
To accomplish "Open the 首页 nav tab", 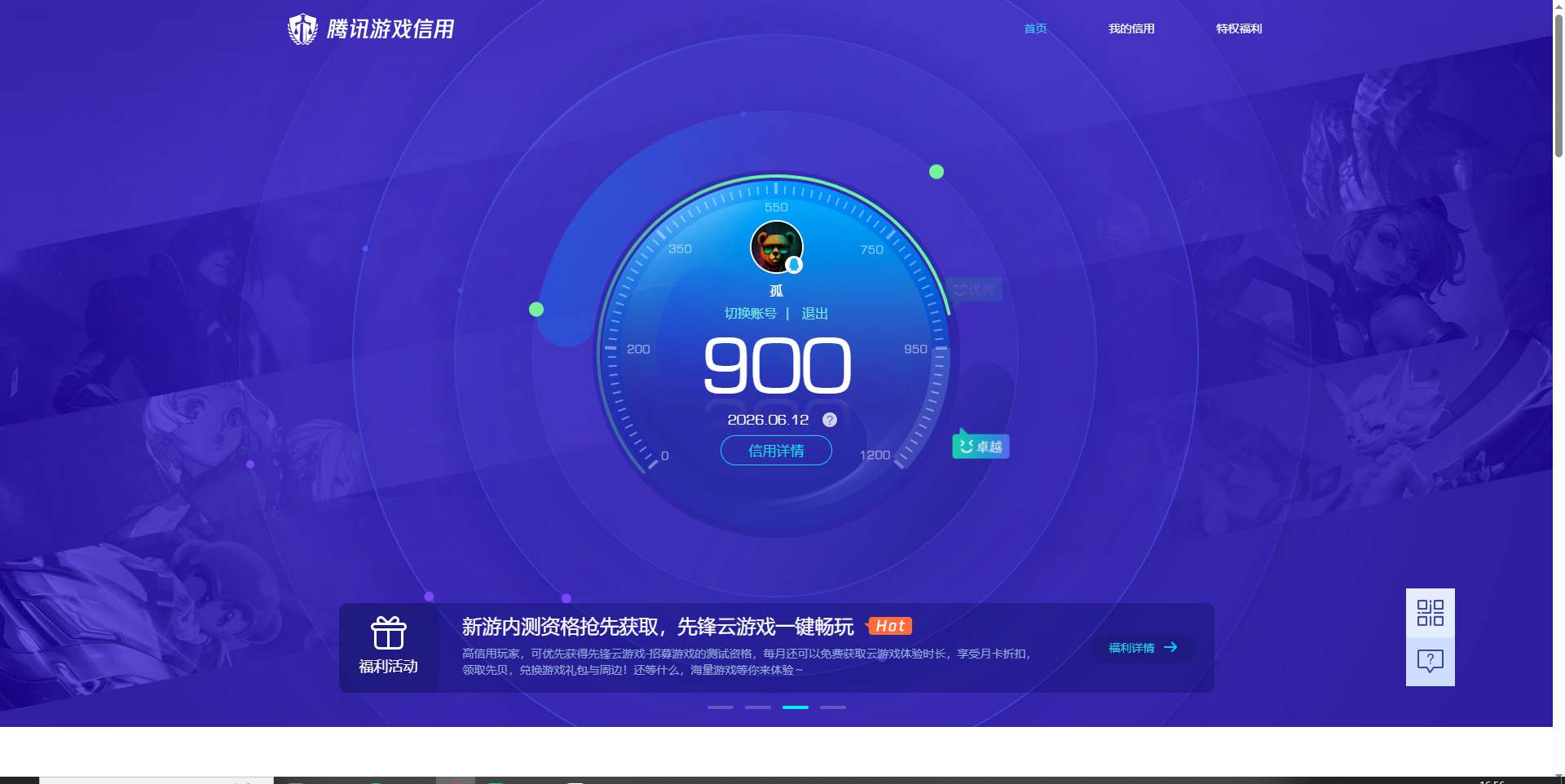I will (1035, 29).
